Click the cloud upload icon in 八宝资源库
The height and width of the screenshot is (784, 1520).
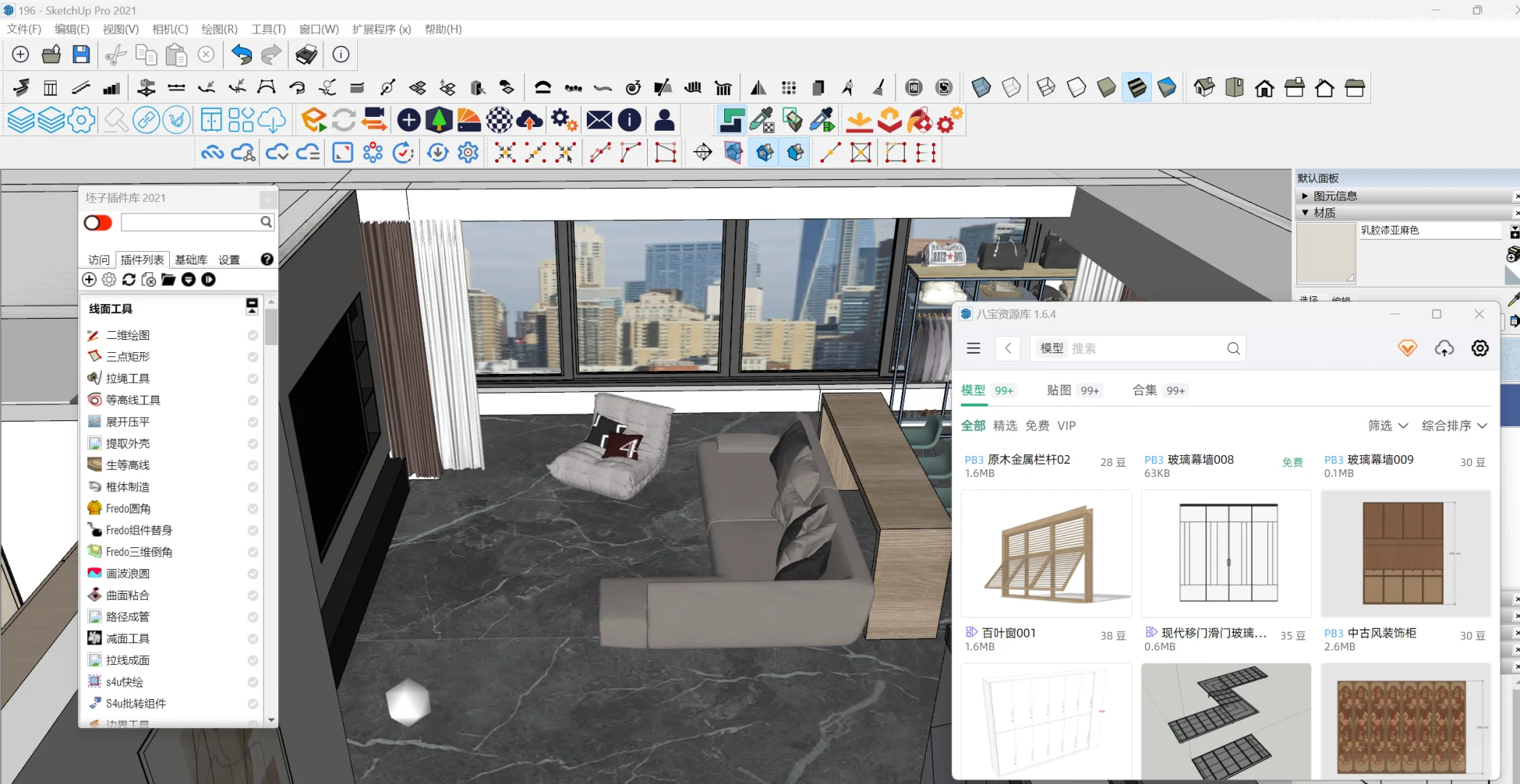1444,348
